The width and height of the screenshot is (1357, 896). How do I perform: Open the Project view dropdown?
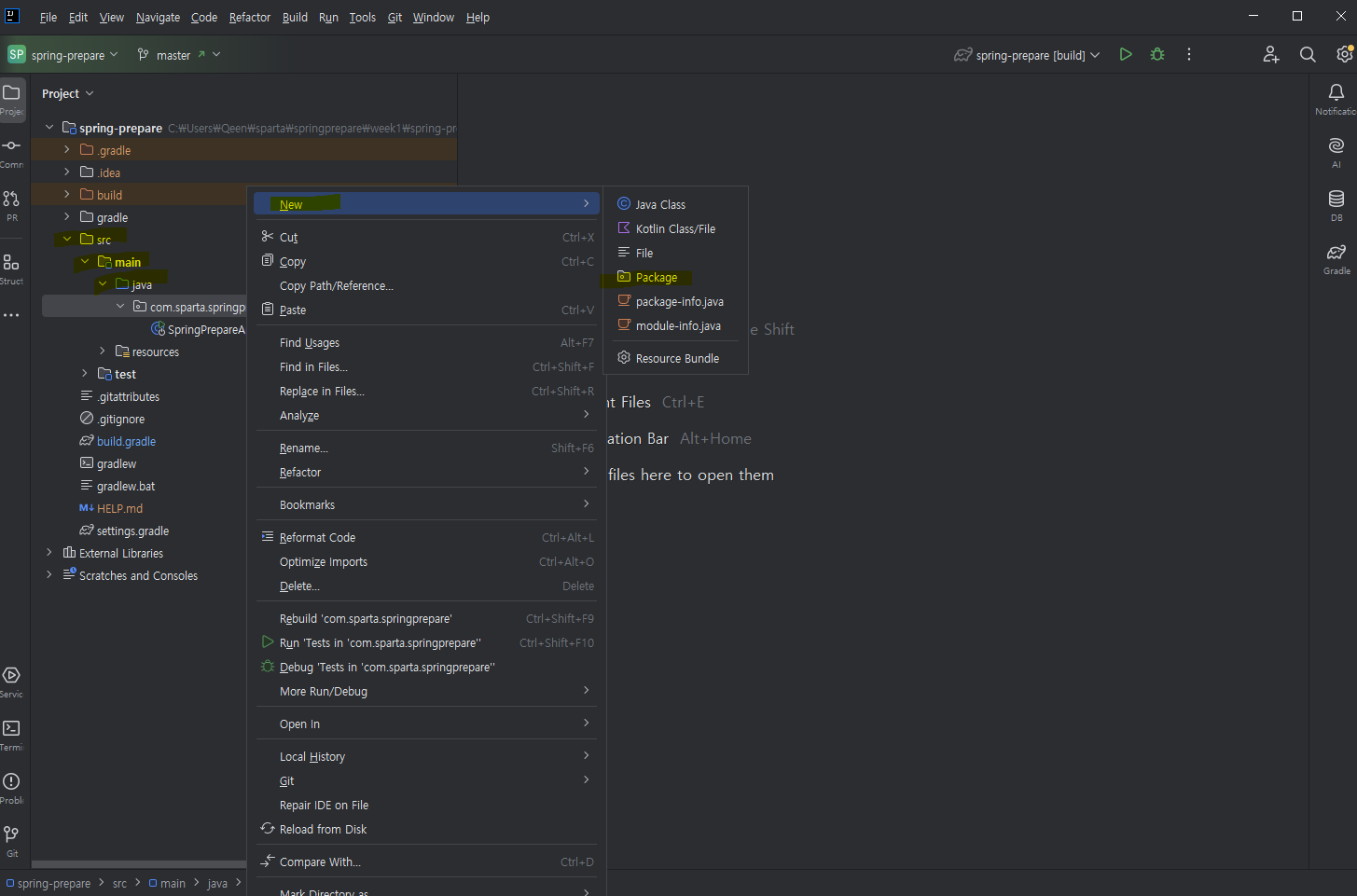(x=68, y=93)
